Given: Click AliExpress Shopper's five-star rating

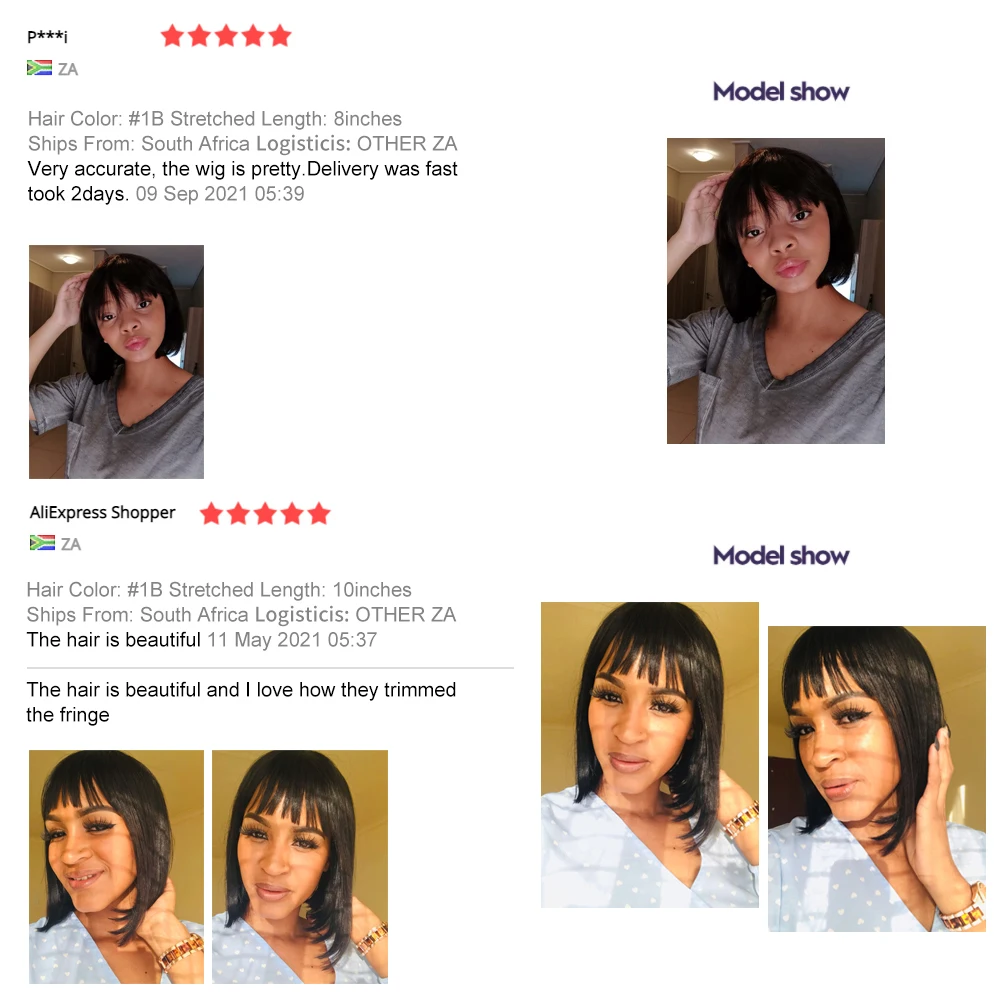Looking at the screenshot, I should coord(265,513).
